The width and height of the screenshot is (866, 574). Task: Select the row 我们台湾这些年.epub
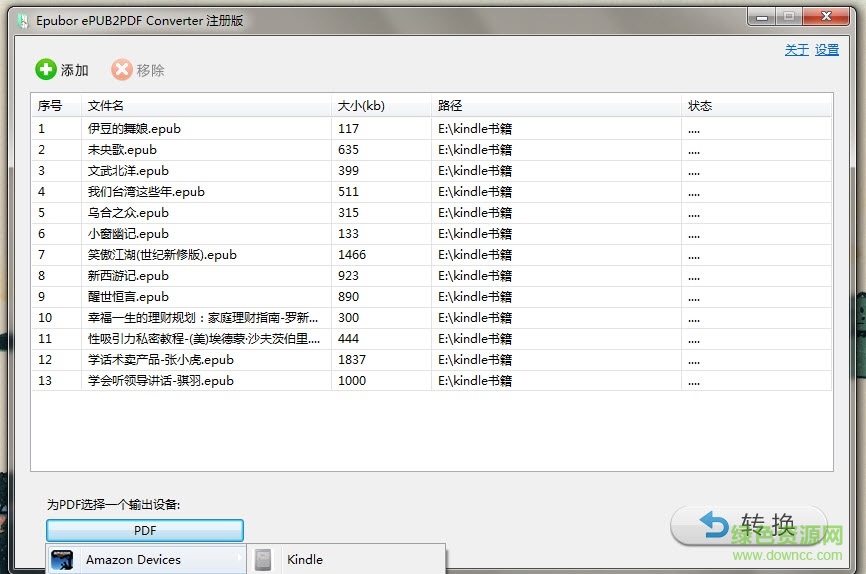coord(431,192)
